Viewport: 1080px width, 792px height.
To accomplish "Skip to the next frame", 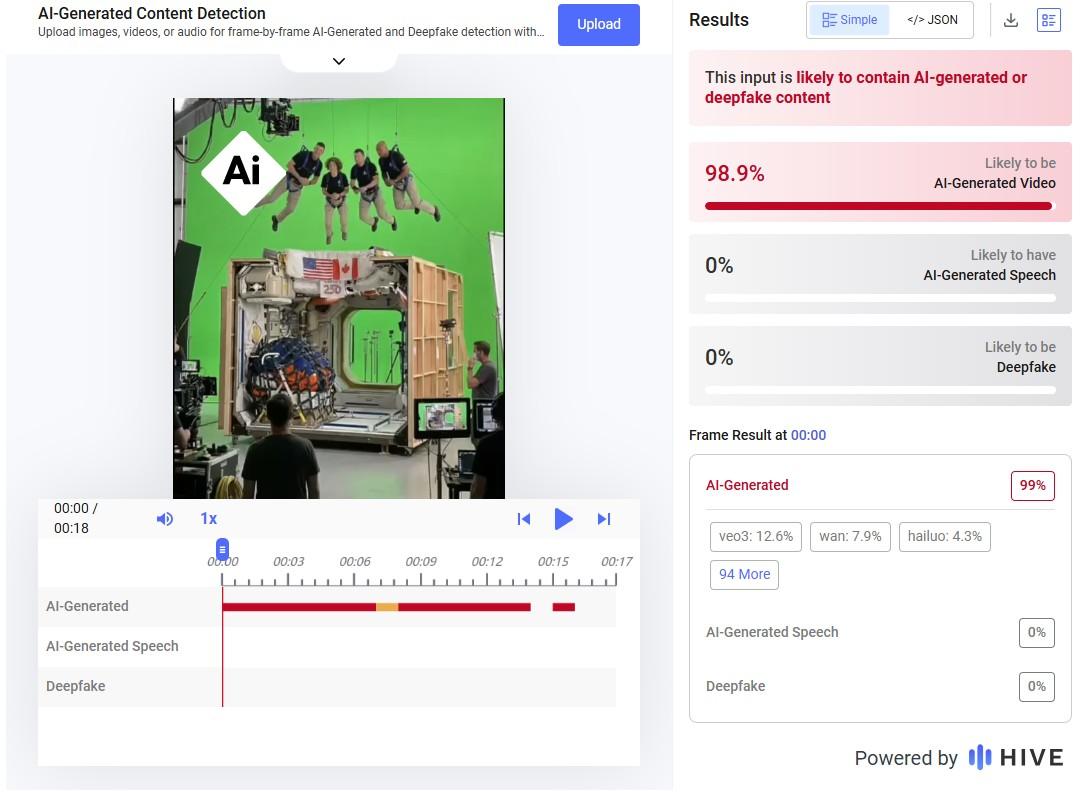I will (x=604, y=518).
